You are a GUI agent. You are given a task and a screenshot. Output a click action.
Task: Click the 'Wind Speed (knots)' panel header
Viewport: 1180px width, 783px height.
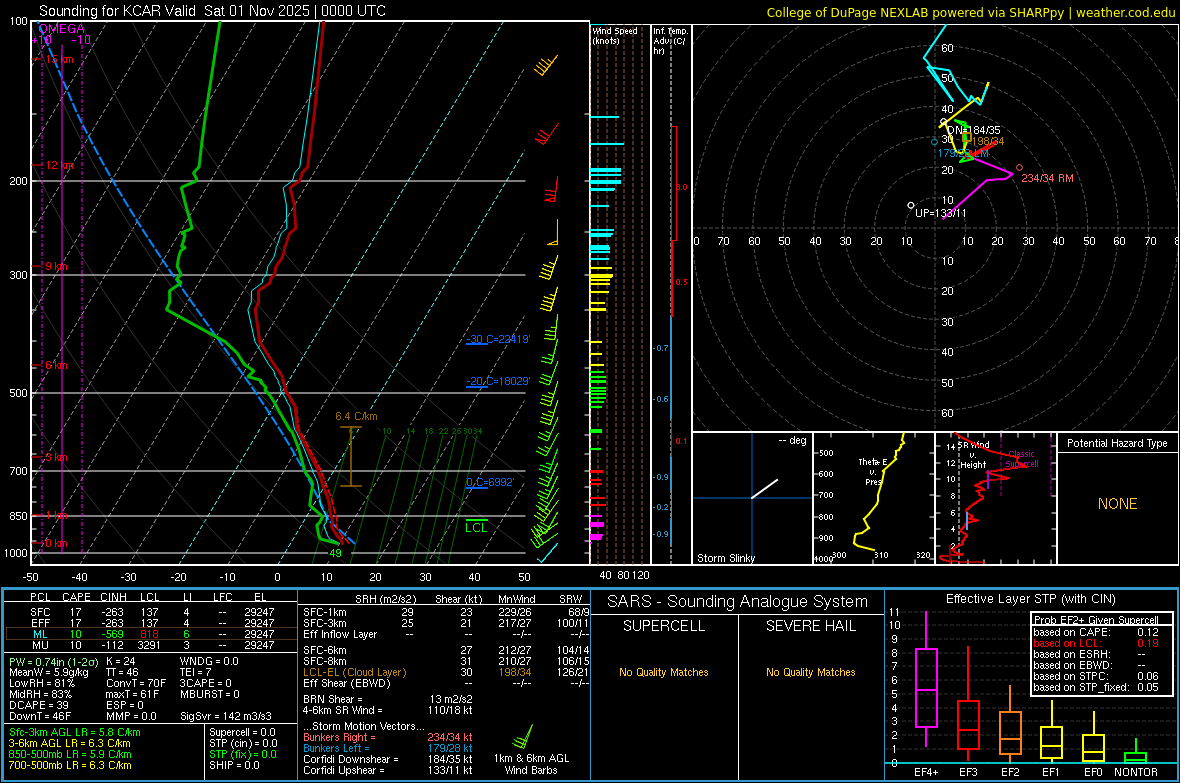[615, 35]
